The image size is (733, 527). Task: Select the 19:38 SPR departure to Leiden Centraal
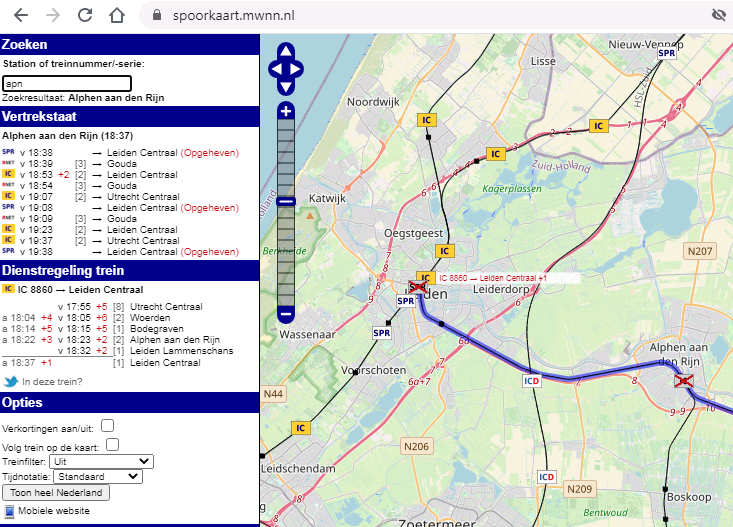tap(121, 252)
